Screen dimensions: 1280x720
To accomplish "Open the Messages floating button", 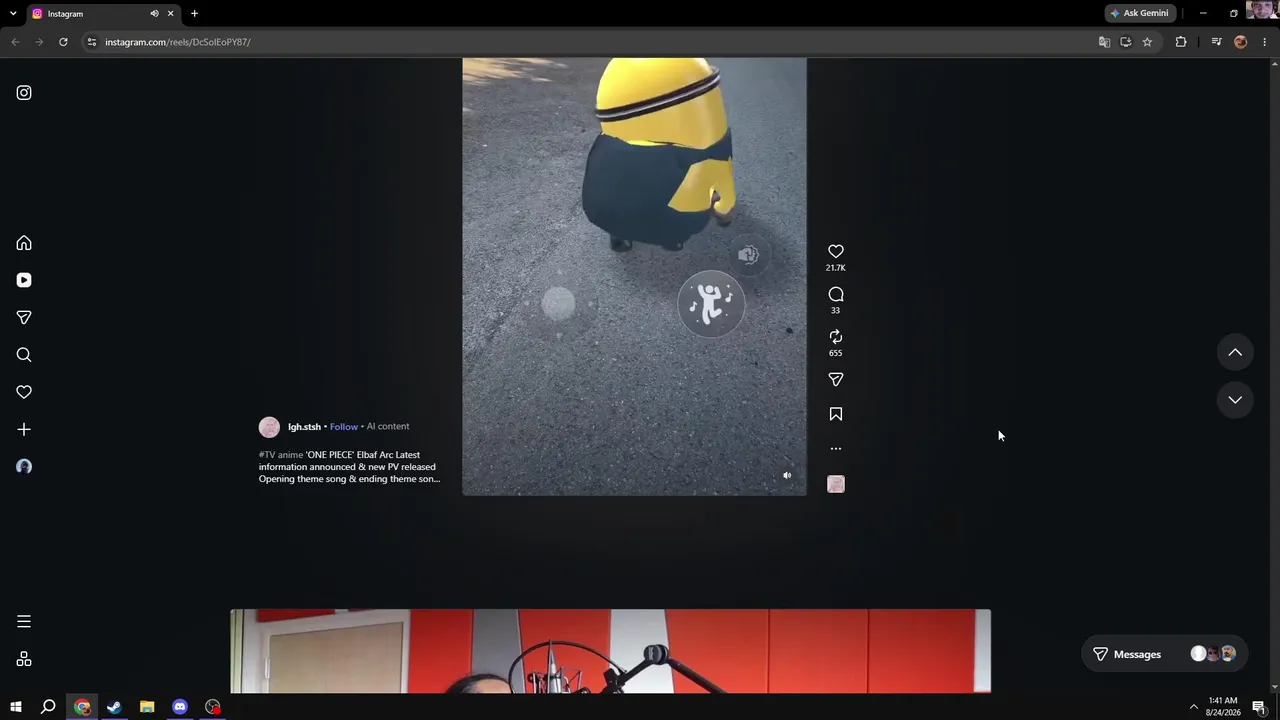I will 1164,654.
